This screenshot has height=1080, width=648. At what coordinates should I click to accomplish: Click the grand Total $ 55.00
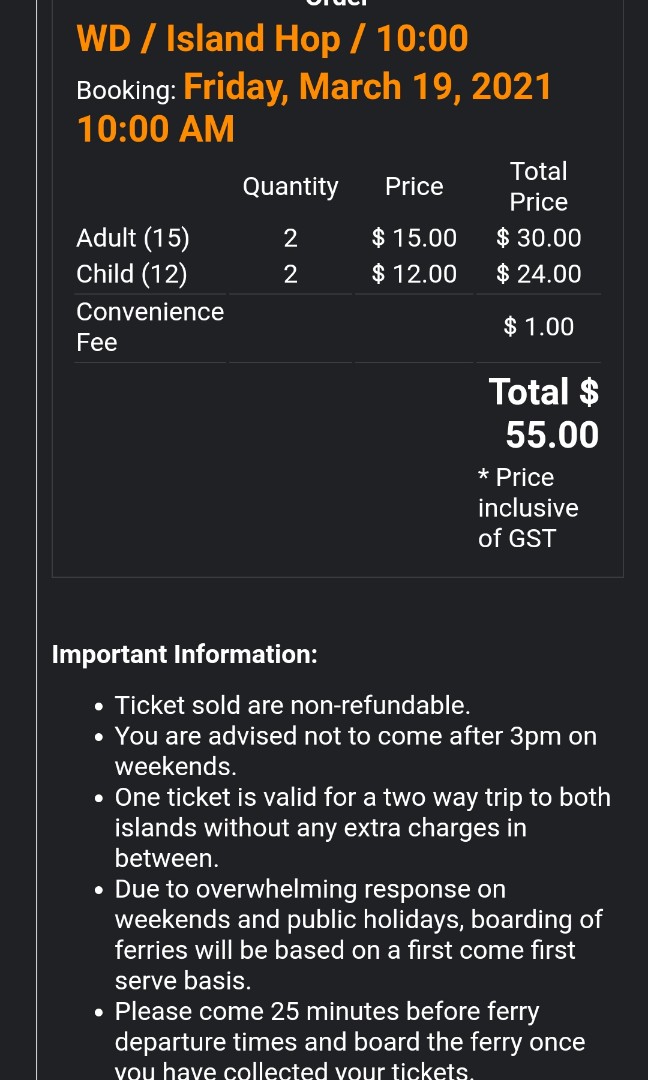(544, 413)
